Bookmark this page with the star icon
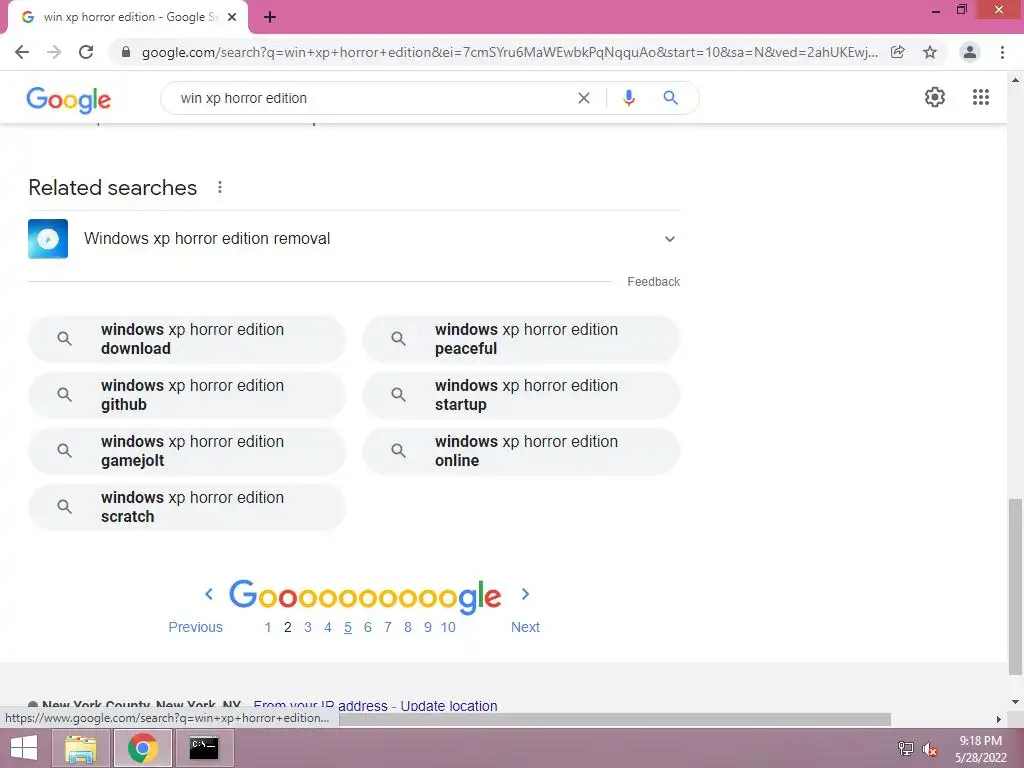This screenshot has height=768, width=1024. (x=930, y=52)
